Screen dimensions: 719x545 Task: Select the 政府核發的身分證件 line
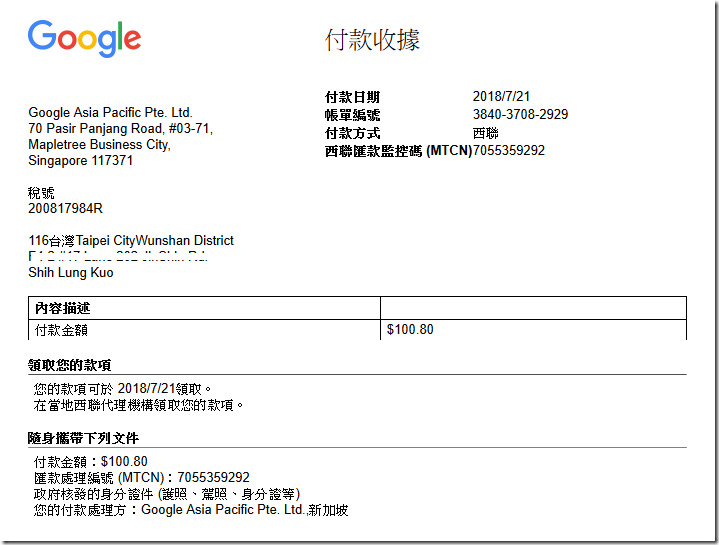167,494
